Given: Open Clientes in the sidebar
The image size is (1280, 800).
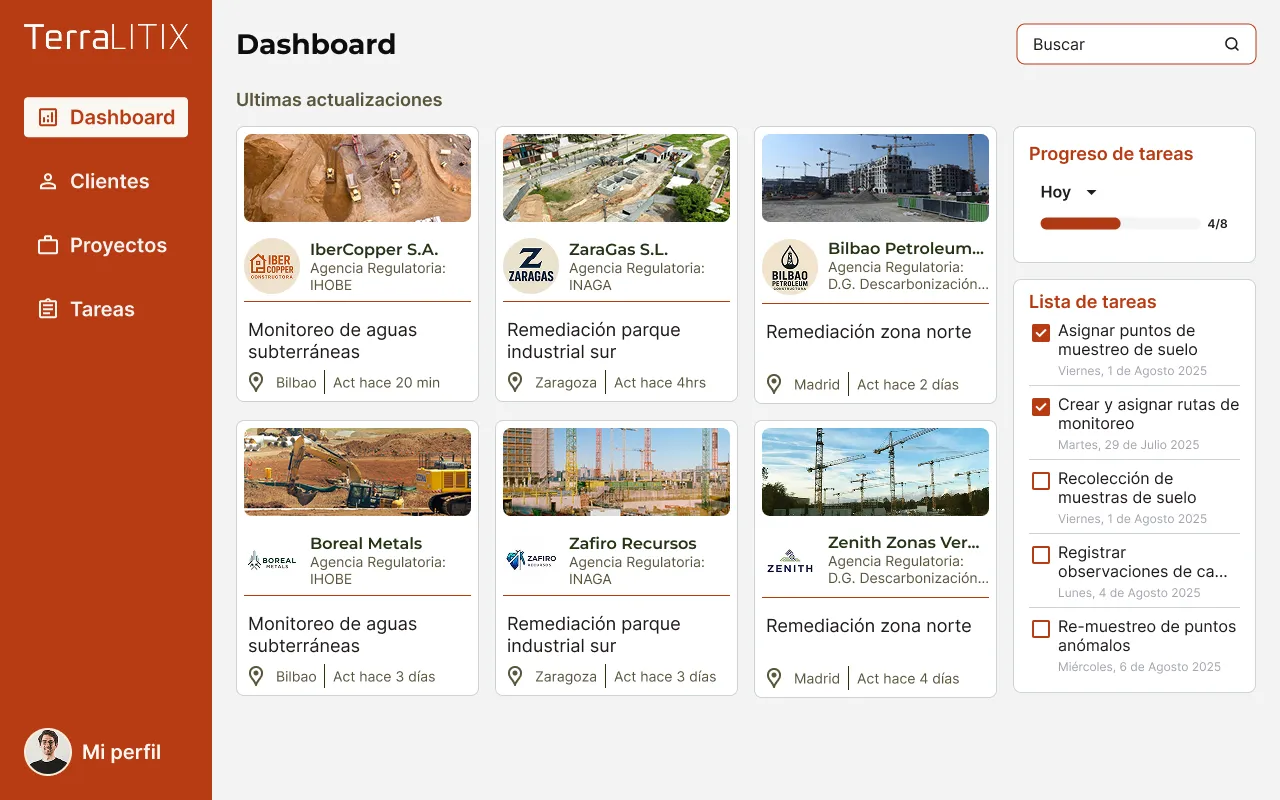Looking at the screenshot, I should click(108, 181).
